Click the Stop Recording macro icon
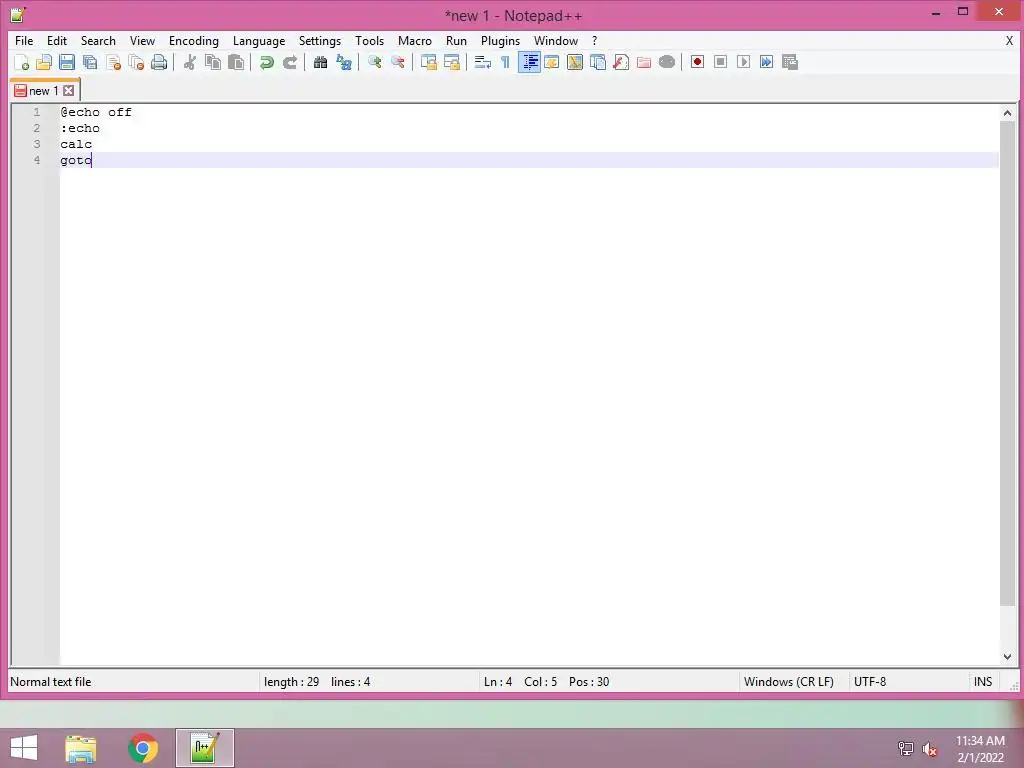The height and width of the screenshot is (768, 1024). (720, 62)
